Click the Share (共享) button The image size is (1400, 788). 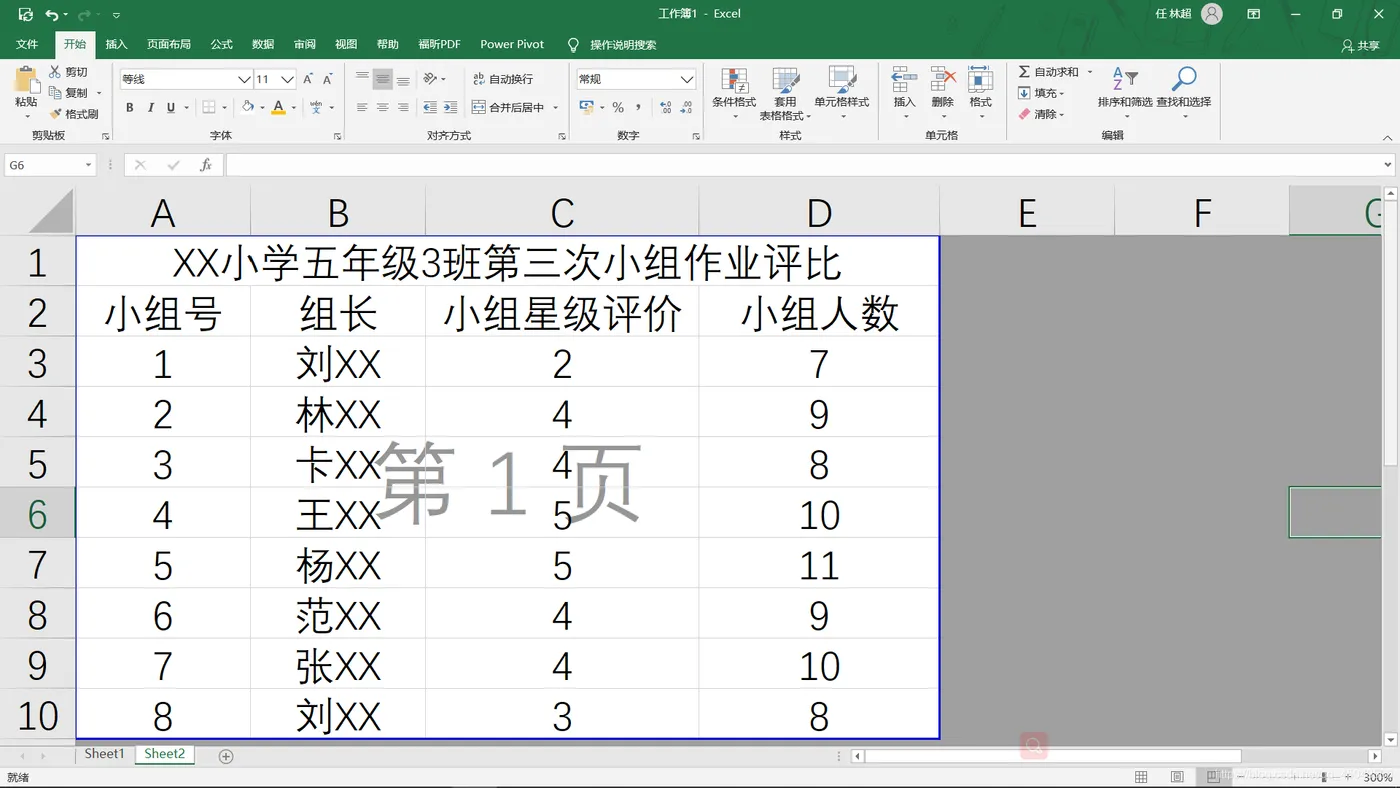click(x=1360, y=45)
